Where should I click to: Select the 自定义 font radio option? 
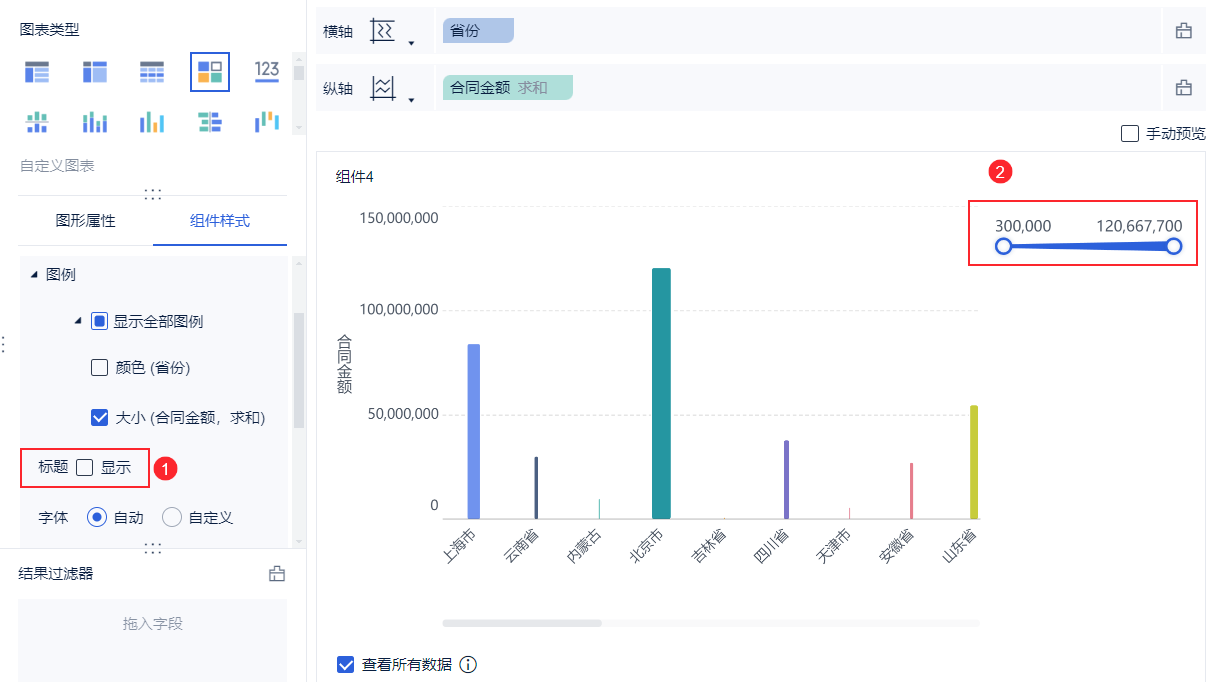pos(172,517)
